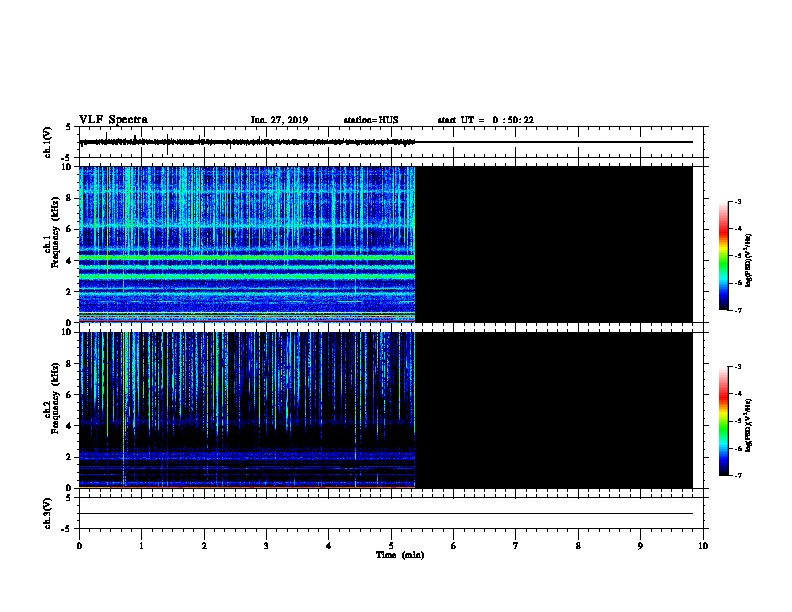Click time axis tick label "1"
This screenshot has width=792, height=612.
[141, 546]
